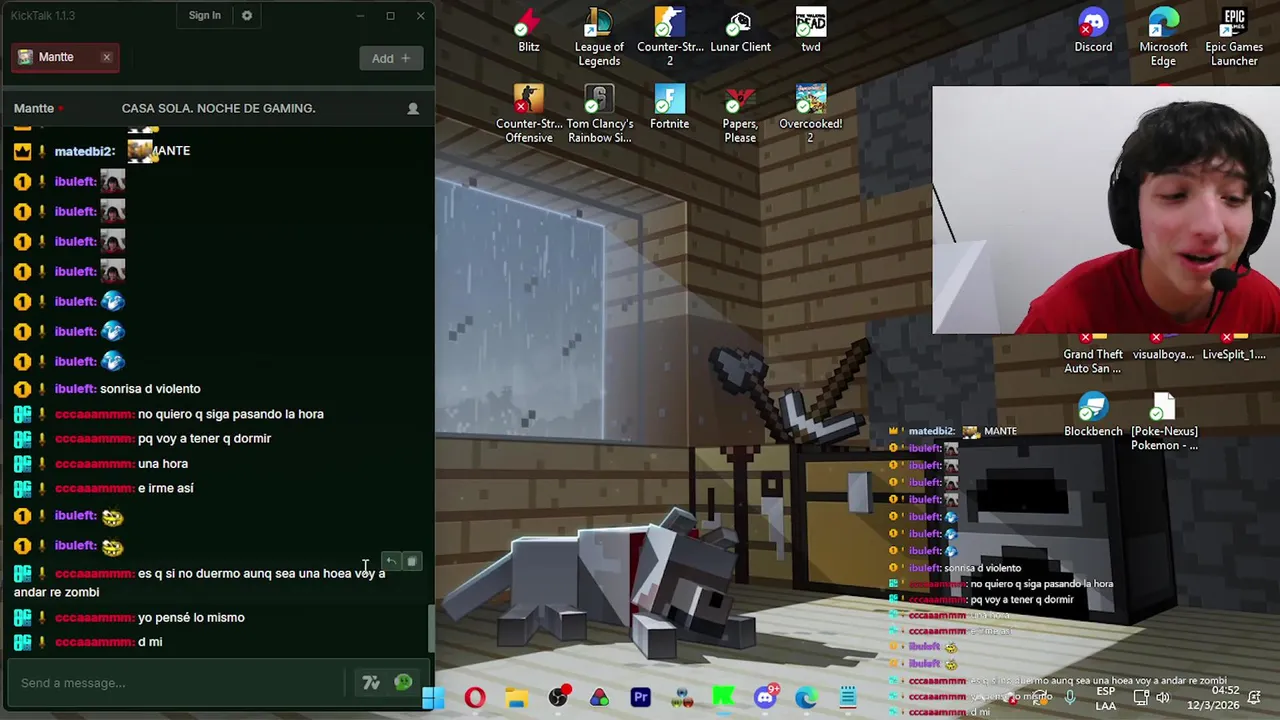Open the chatters list person icon
The image size is (1280, 720).
coord(413,108)
